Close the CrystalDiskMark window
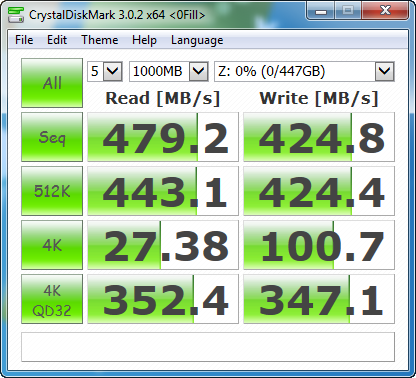416x378 pixels. pos(385,11)
